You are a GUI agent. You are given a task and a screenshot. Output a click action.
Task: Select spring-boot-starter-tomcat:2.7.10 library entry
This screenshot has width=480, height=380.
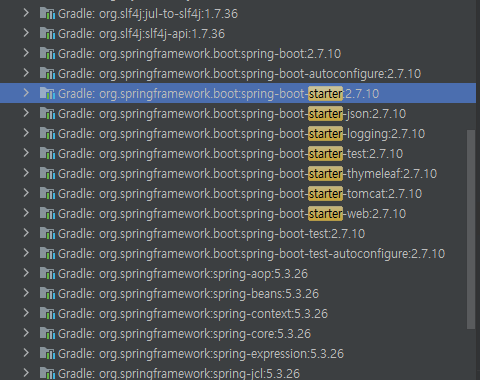tap(238, 194)
